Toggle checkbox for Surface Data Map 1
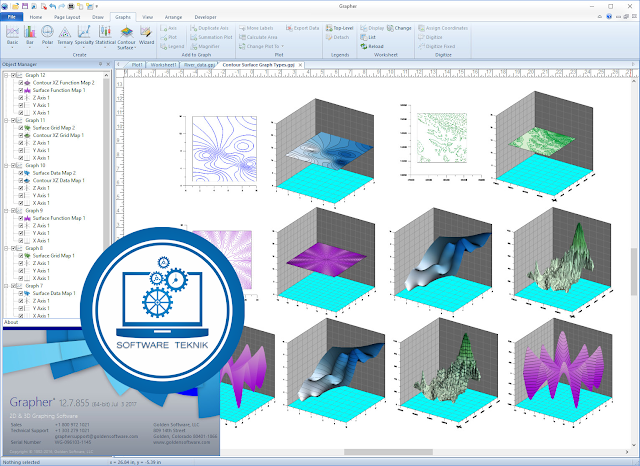 20,293
